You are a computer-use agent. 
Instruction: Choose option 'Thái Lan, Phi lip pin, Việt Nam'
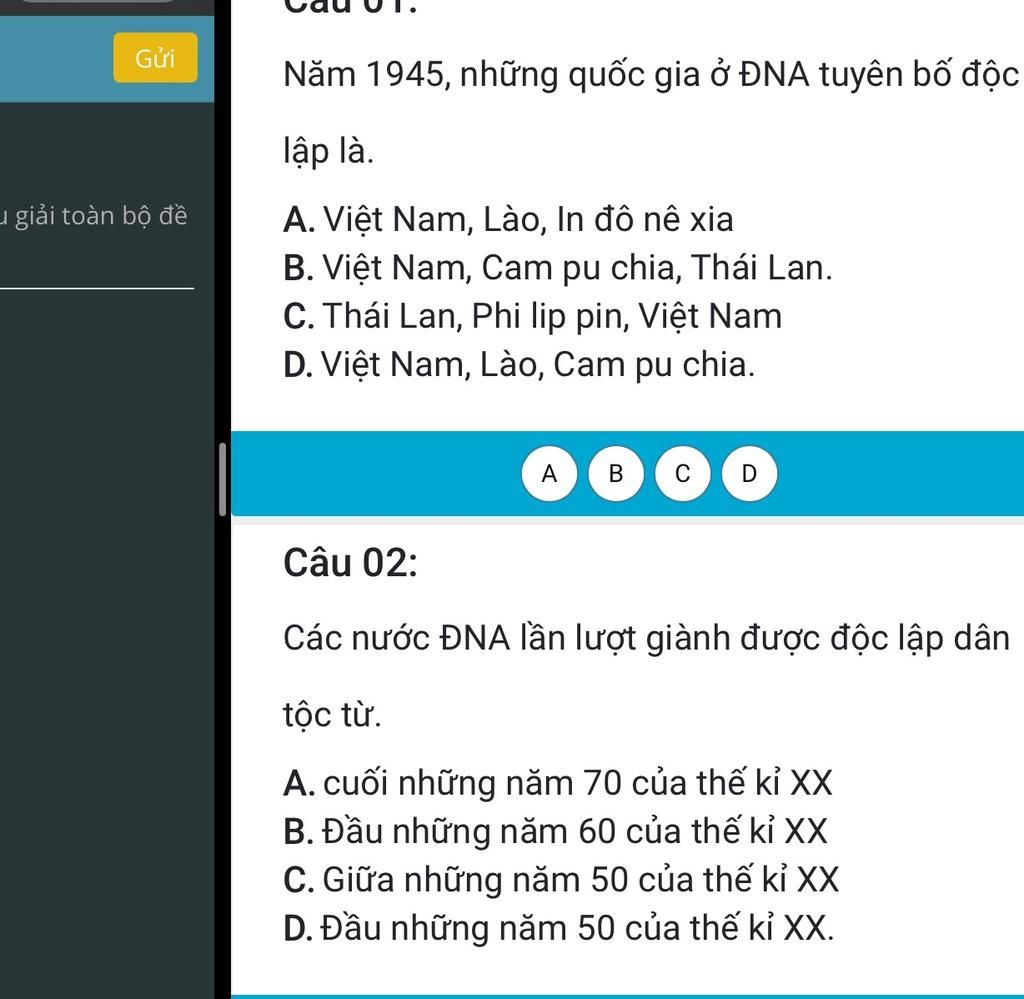[x=532, y=316]
